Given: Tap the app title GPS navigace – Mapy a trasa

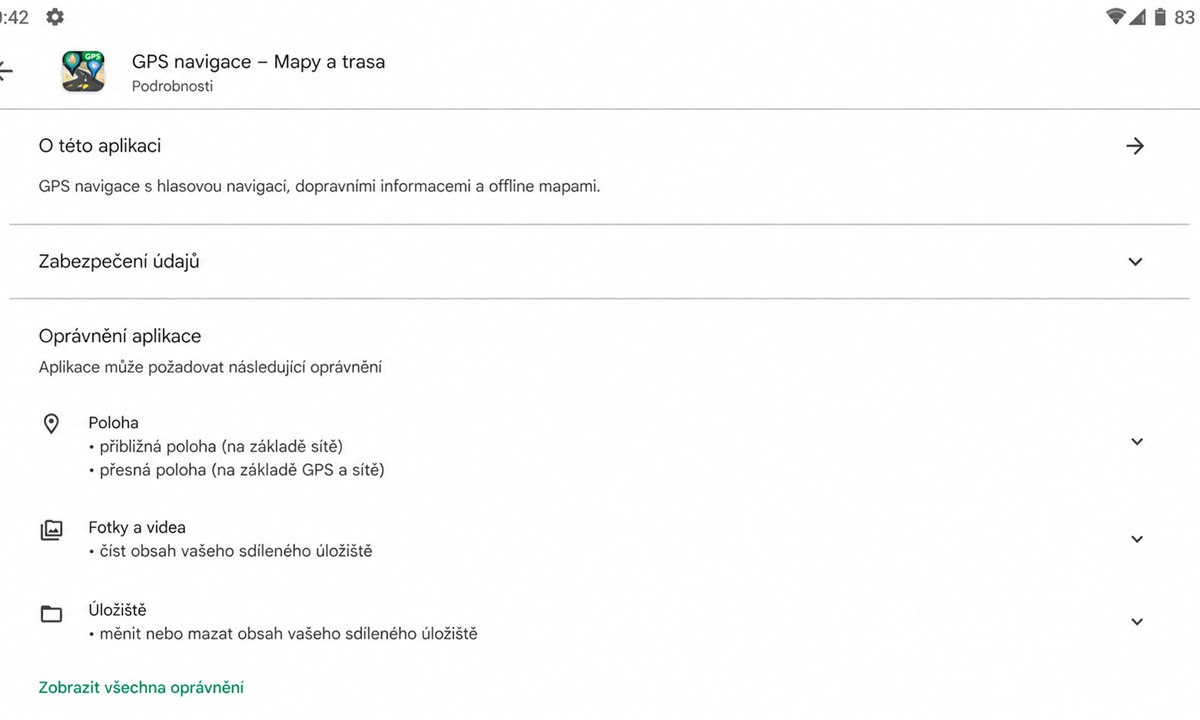Looking at the screenshot, I should click(x=258, y=62).
